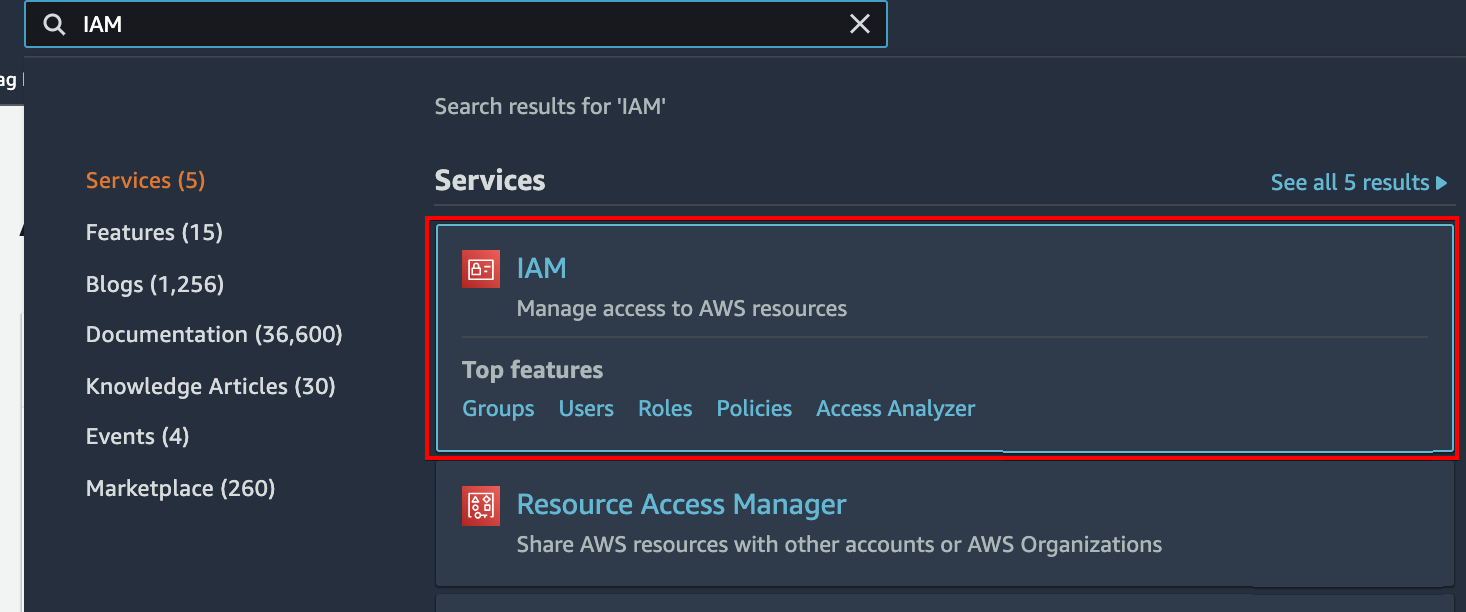Click the search magnifier icon
Viewport: 1466px width, 612px height.
pyautogui.click(x=54, y=24)
